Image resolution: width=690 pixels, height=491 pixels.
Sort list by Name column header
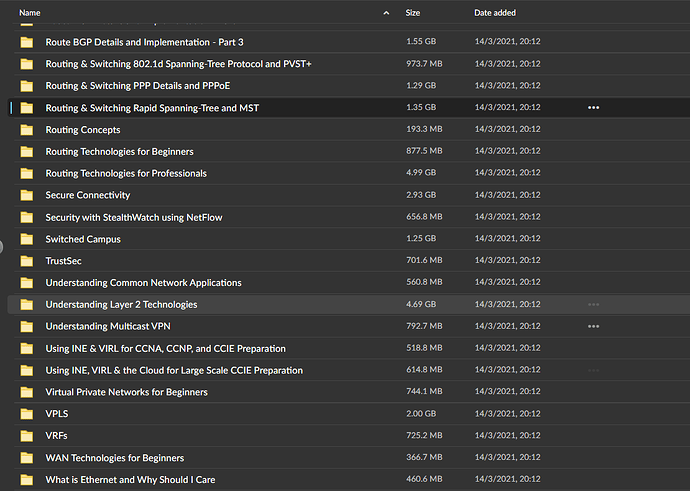(x=29, y=13)
